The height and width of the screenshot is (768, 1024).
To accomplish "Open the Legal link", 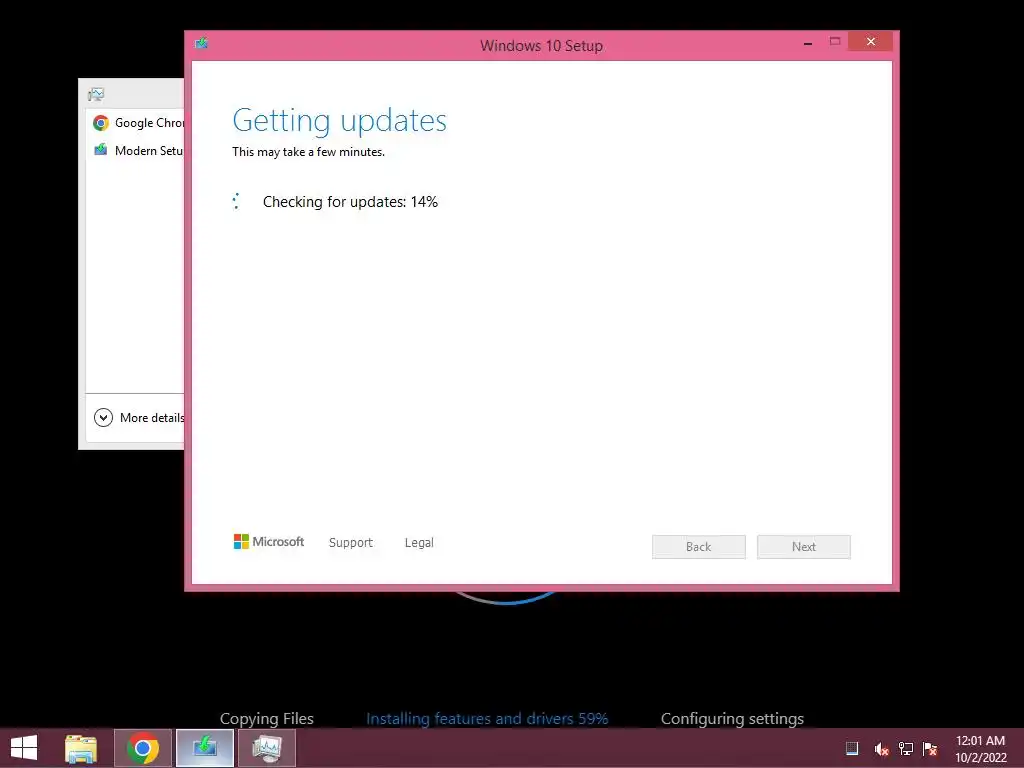I will point(419,543).
